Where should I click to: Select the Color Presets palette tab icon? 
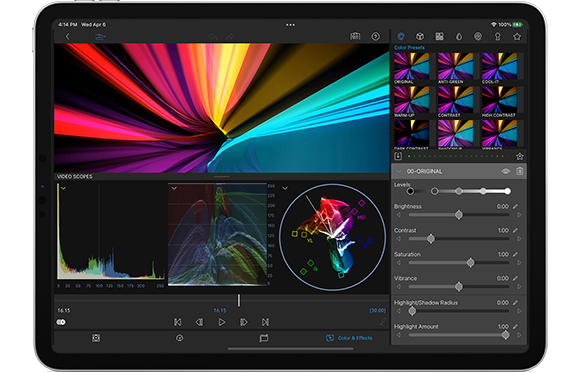(401, 36)
